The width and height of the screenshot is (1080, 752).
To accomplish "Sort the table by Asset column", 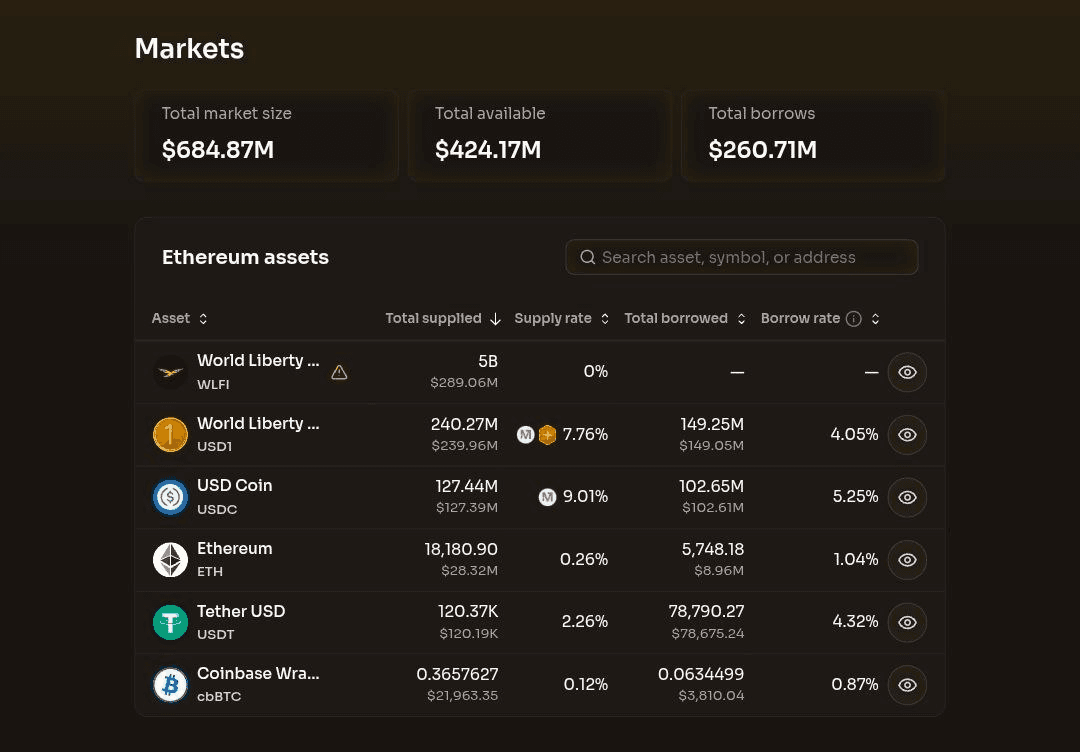I will [x=180, y=319].
